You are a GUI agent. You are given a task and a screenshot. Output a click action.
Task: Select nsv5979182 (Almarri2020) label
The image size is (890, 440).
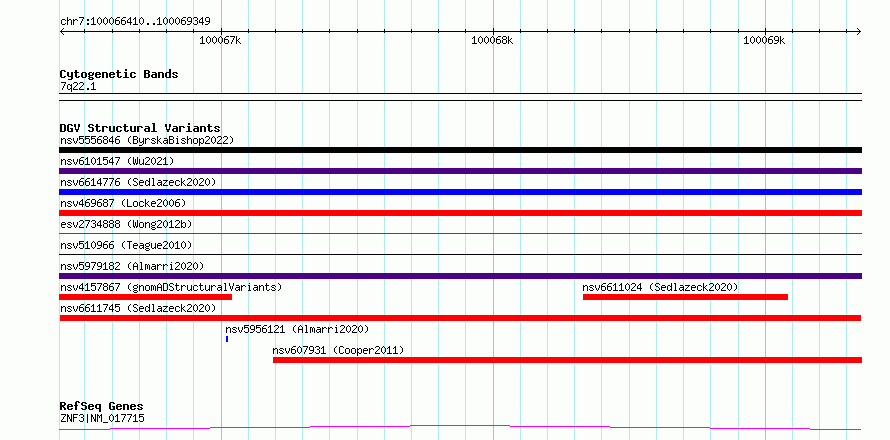(x=132, y=266)
